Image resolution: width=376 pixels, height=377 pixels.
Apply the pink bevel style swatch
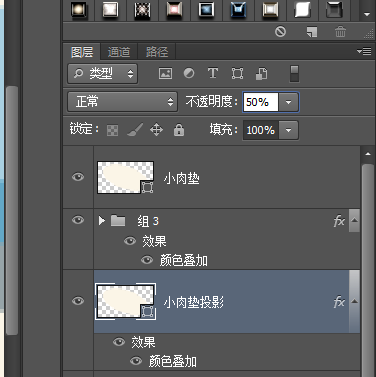174,10
